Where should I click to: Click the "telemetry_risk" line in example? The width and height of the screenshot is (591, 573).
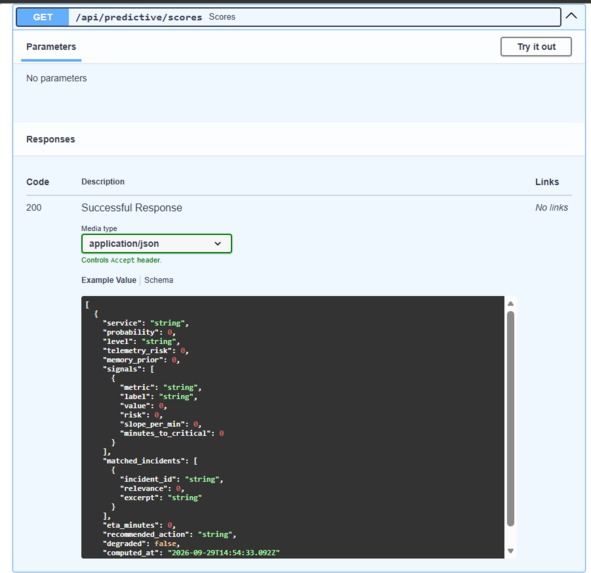click(x=146, y=351)
